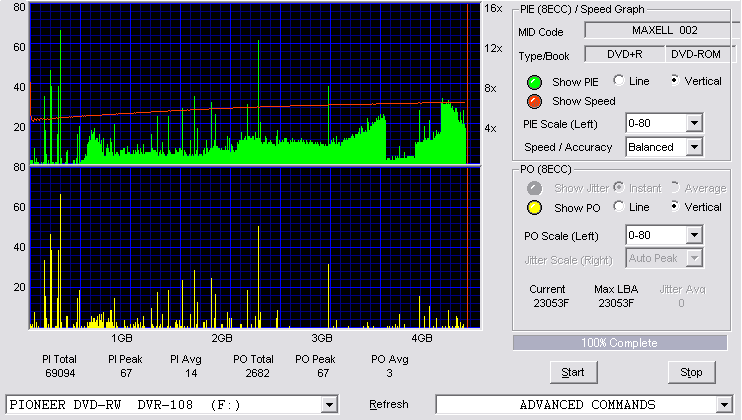742x420 pixels.
Task: Open Jitter Scale Auto Peak dropdown
Action: (x=694, y=258)
